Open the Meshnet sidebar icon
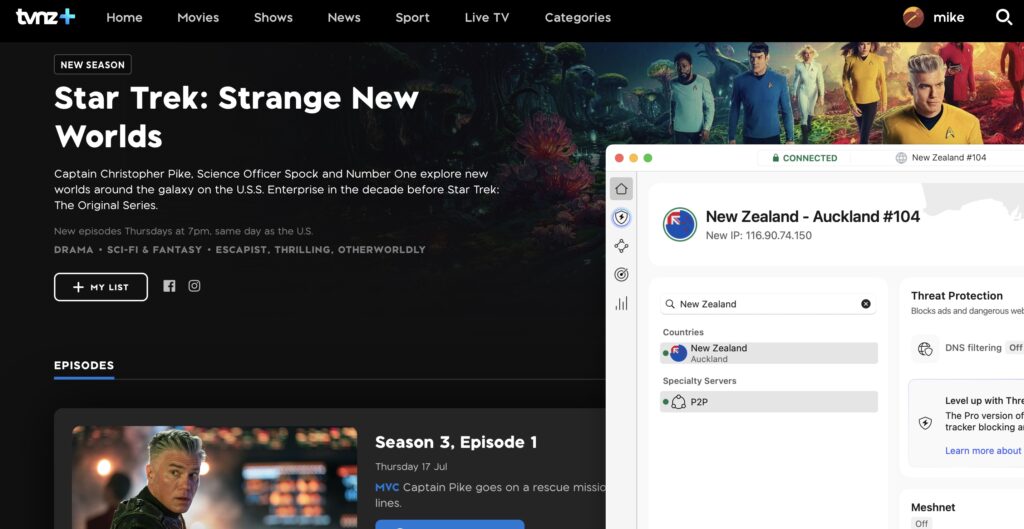Image resolution: width=1024 pixels, height=529 pixels. (621, 246)
